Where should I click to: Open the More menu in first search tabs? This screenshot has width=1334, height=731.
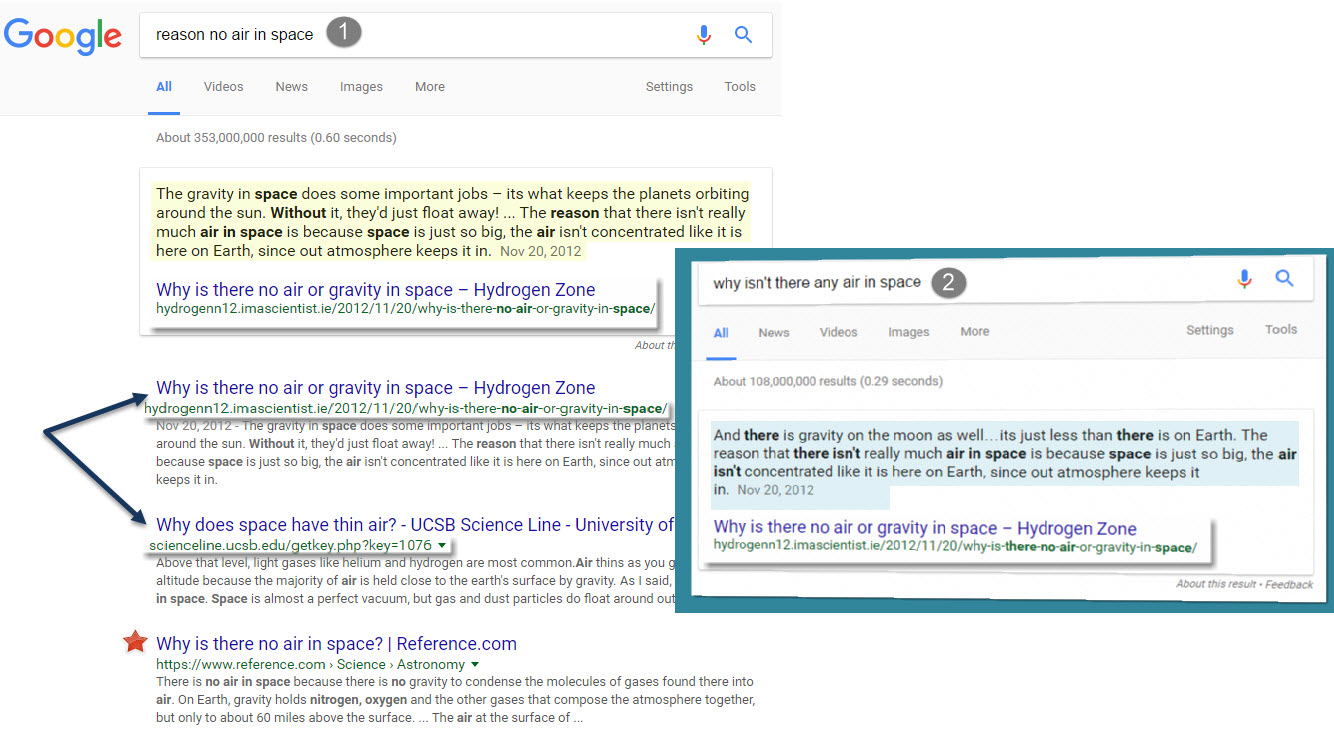(x=430, y=87)
